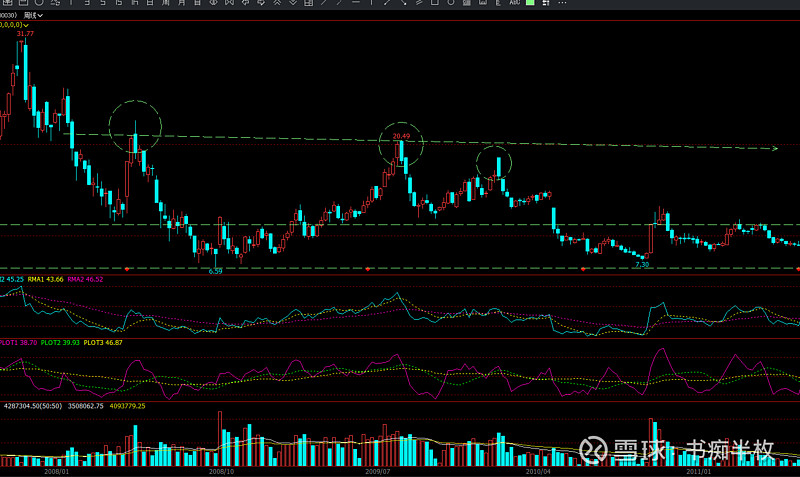
Task: Select the ABC text annotation tool
Action: (x=514, y=3)
